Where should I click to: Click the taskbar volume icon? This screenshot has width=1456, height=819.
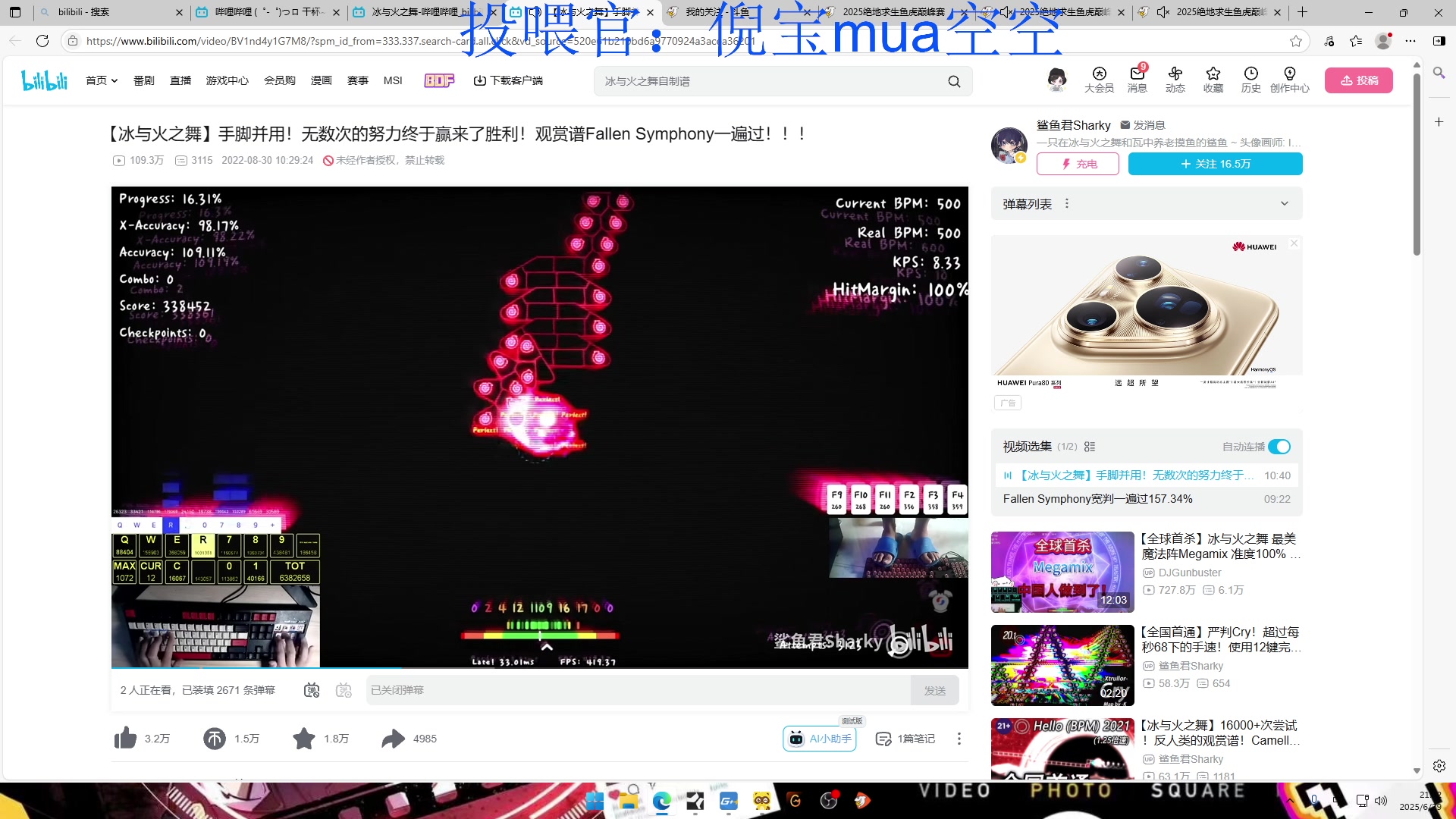tap(1381, 801)
